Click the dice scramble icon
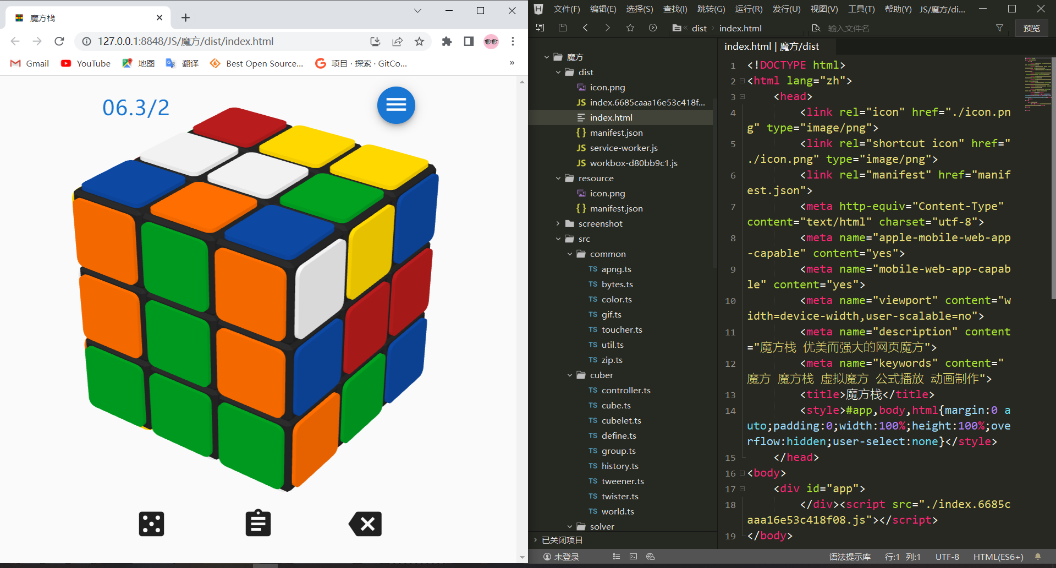This screenshot has height=568, width=1056. [x=151, y=523]
